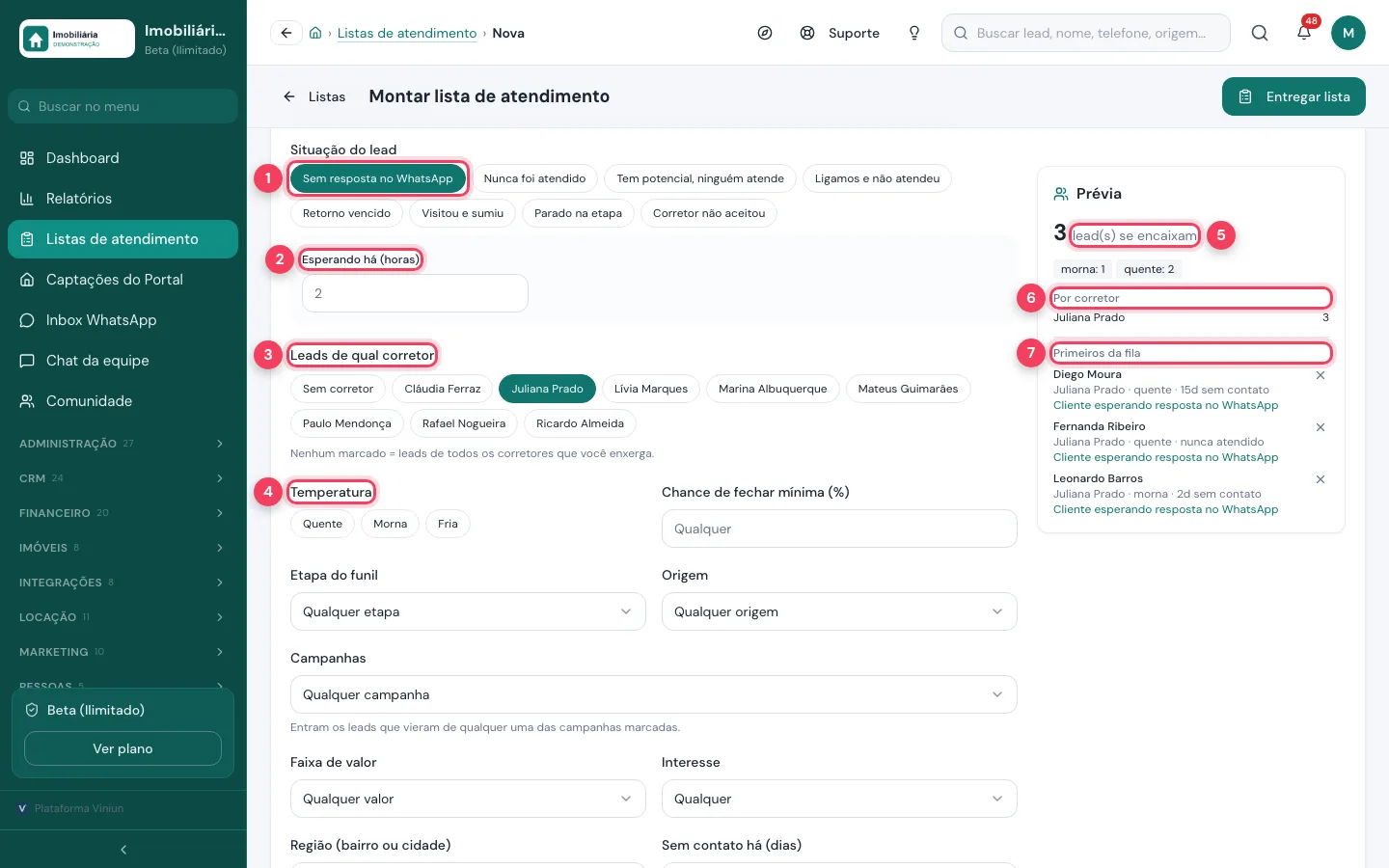Focus the 'Buscar no menu' sidebar search
Image resolution: width=1389 pixels, height=868 pixels.
tap(123, 106)
